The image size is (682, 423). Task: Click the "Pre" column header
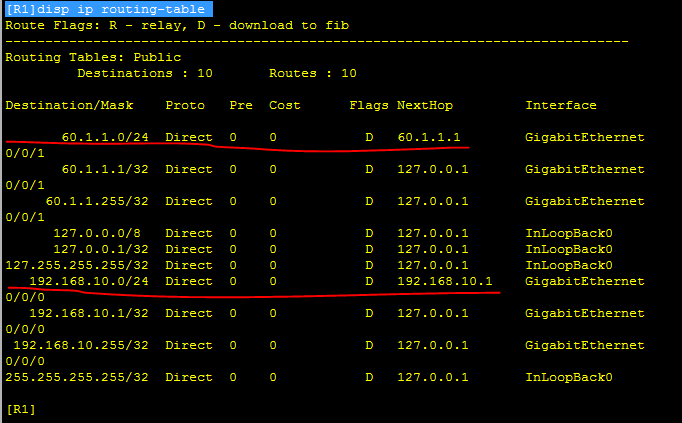coord(241,105)
